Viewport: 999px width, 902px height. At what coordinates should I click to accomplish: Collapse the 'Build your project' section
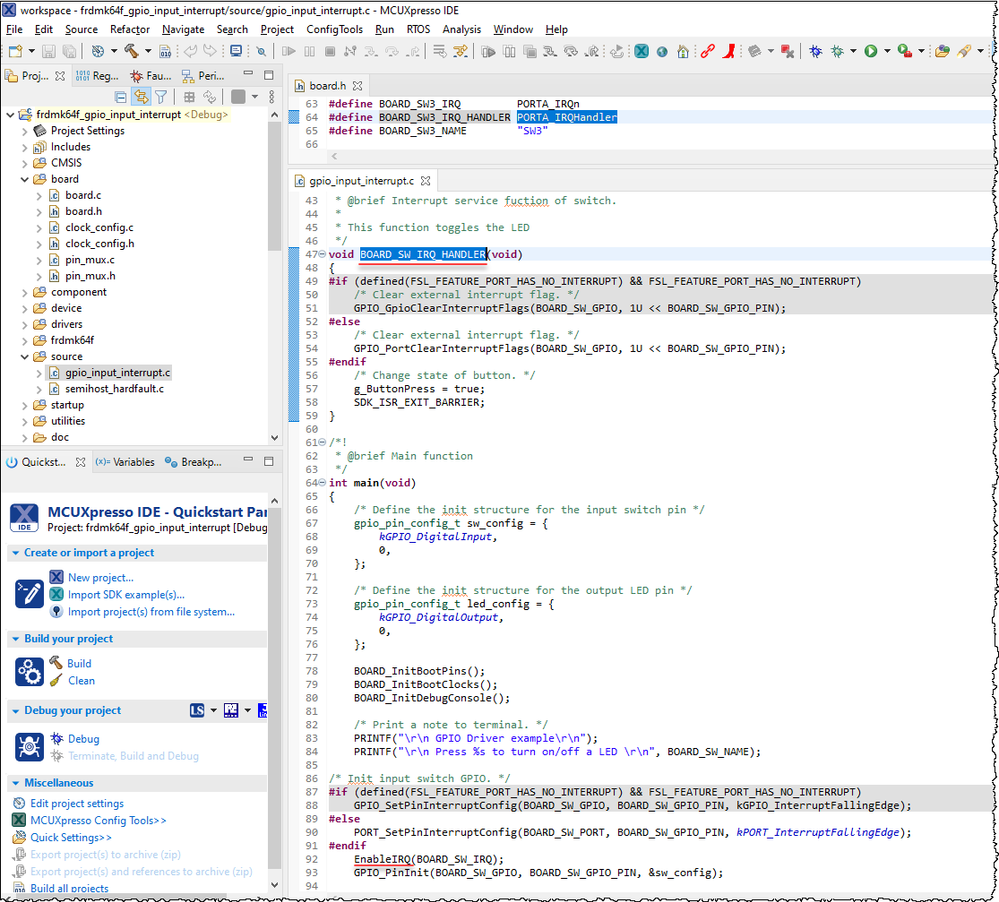tap(15, 639)
